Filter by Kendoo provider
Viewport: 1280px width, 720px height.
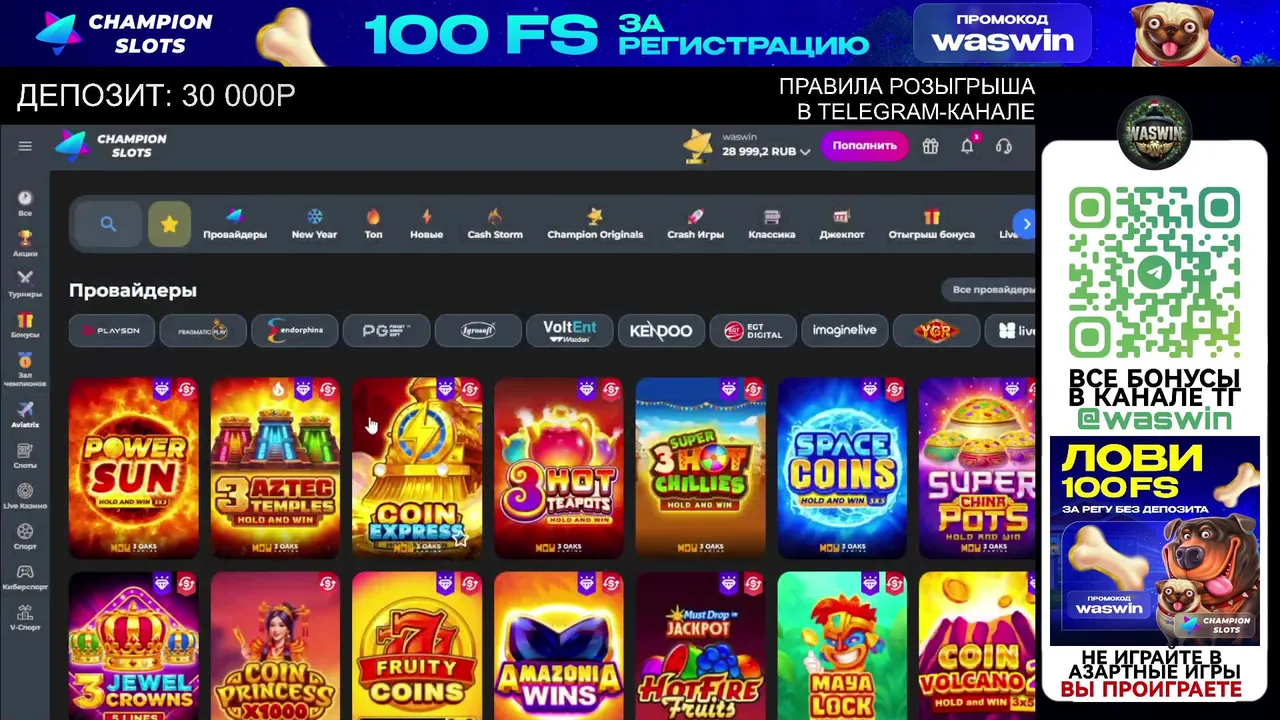pos(661,330)
